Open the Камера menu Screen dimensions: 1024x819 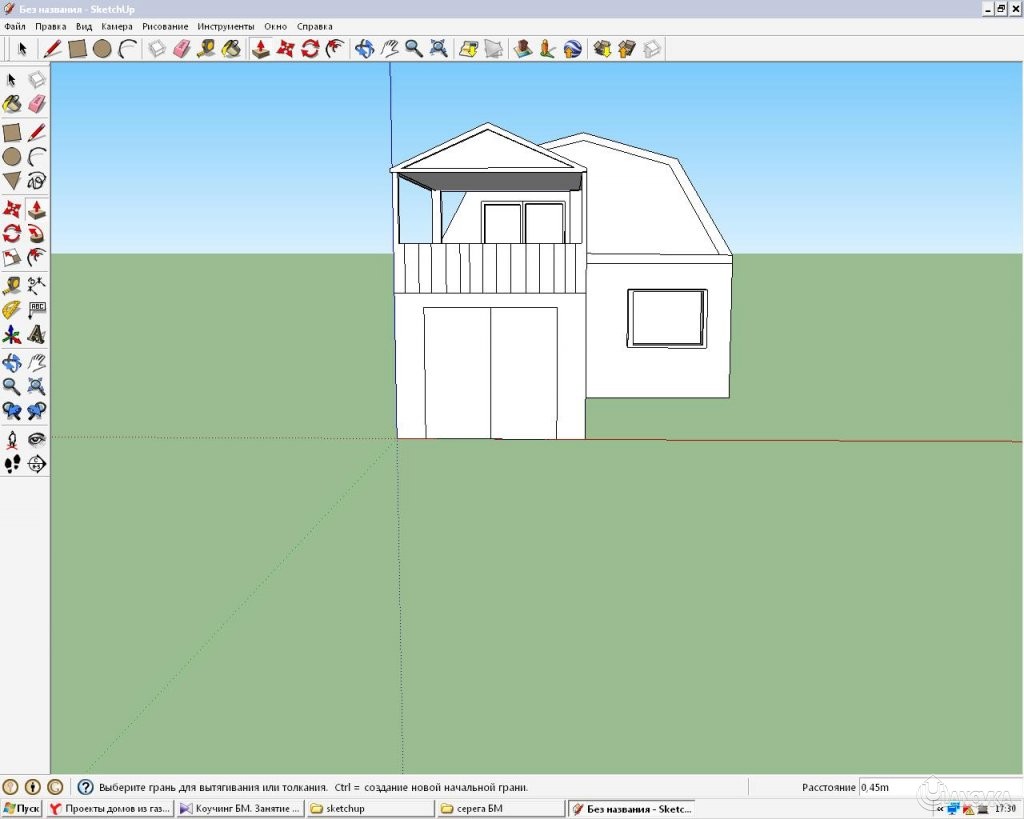point(116,26)
